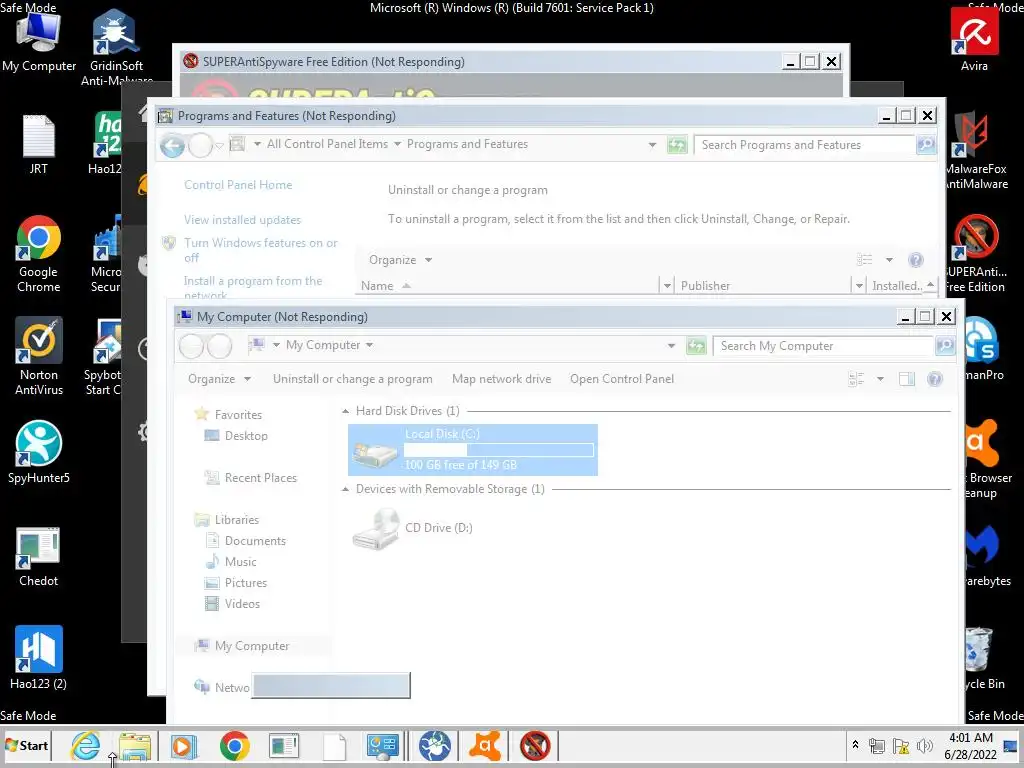
Task: Click Open Control Panel in toolbar
Action: pyautogui.click(x=622, y=379)
